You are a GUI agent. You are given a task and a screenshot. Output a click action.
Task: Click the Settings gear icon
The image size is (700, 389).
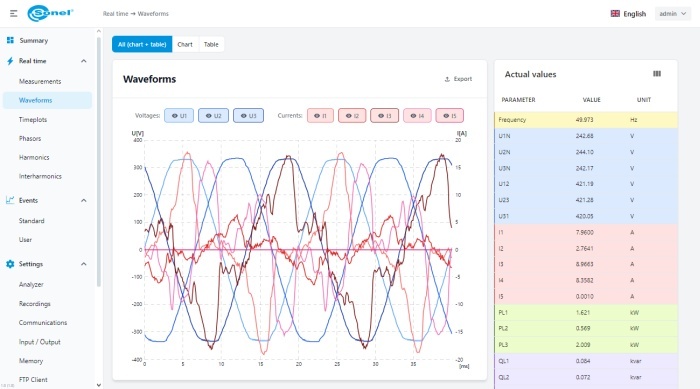tap(10, 264)
